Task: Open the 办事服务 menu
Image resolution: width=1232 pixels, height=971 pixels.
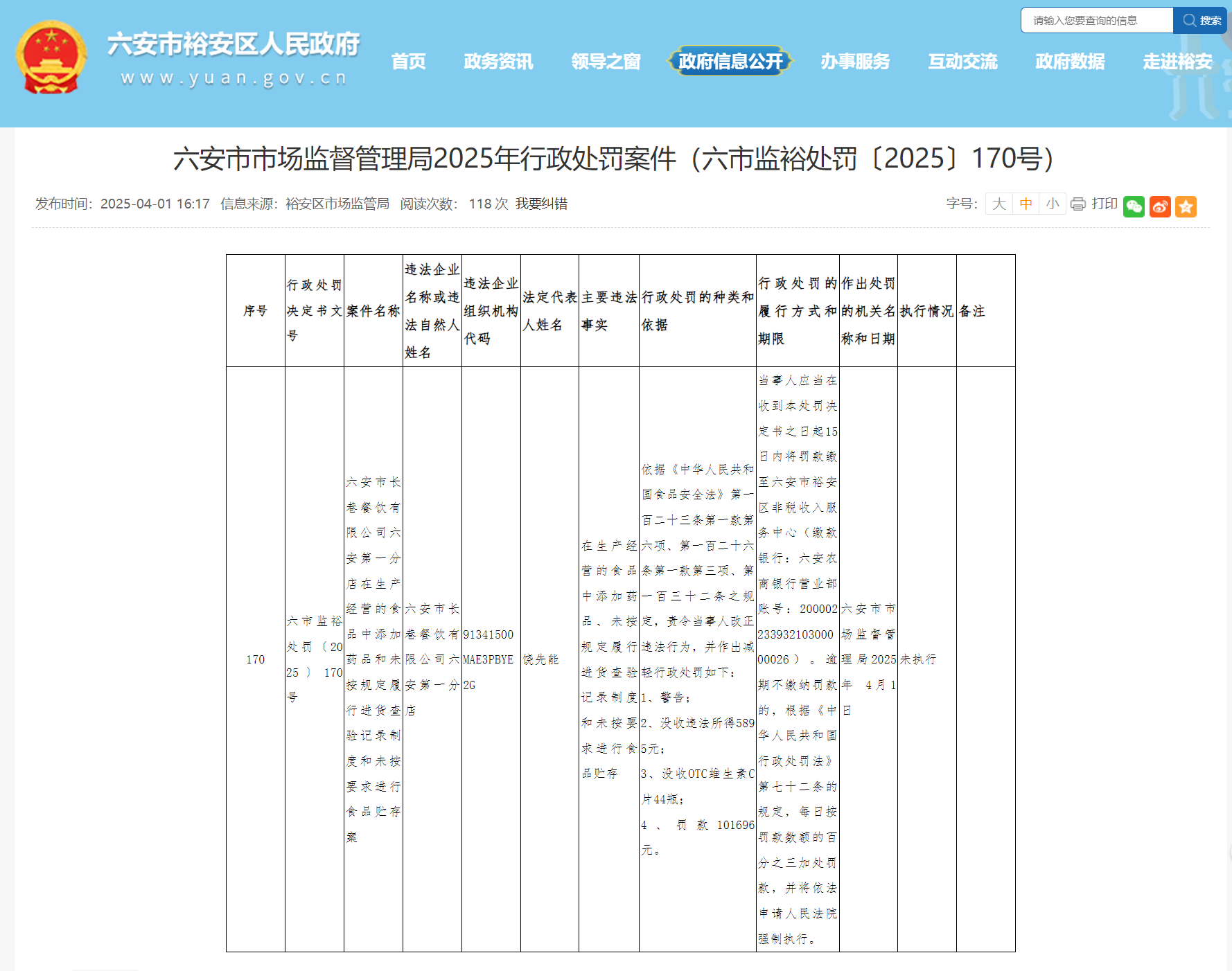Action: [856, 62]
